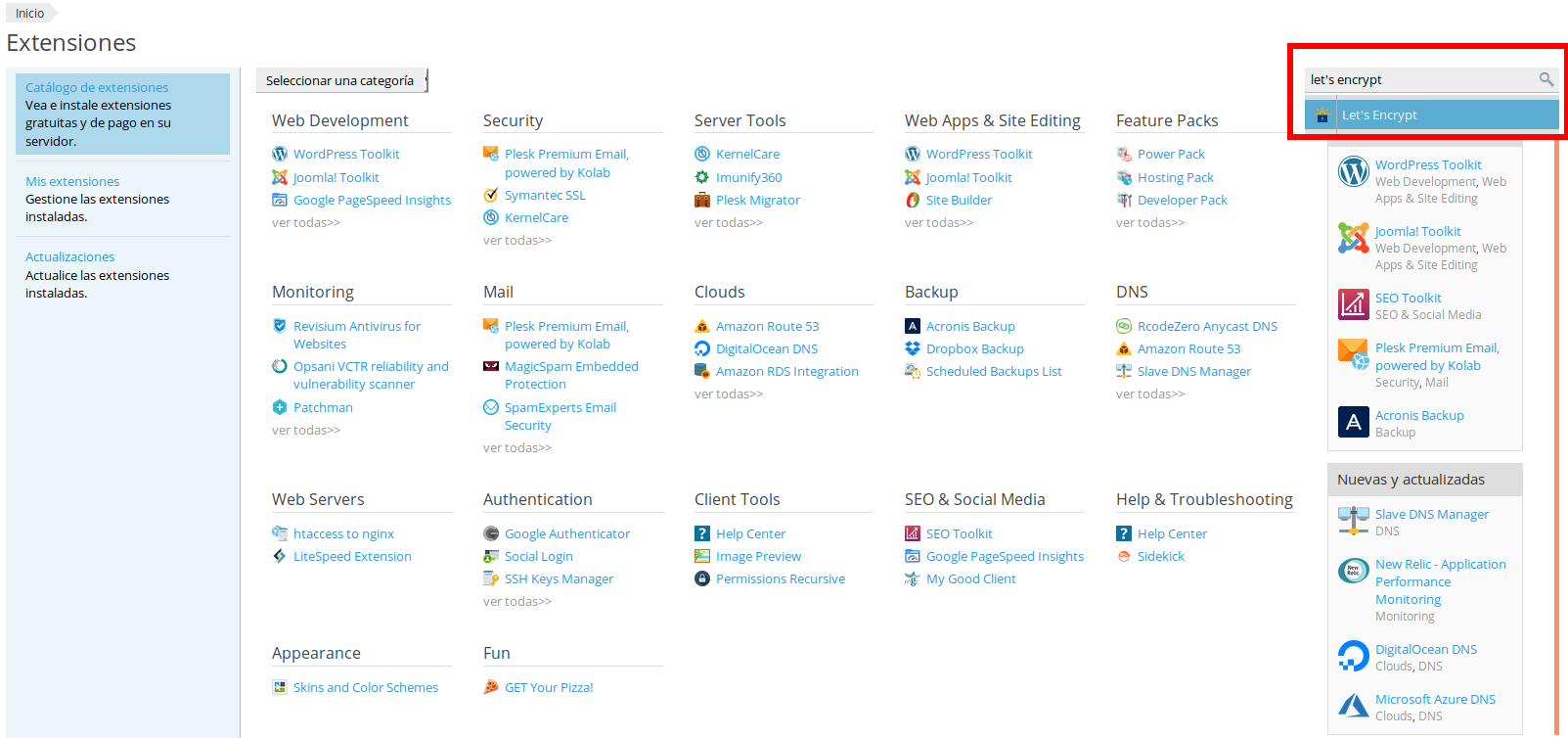Click the KernelCare icon under Server Tools

tap(702, 154)
